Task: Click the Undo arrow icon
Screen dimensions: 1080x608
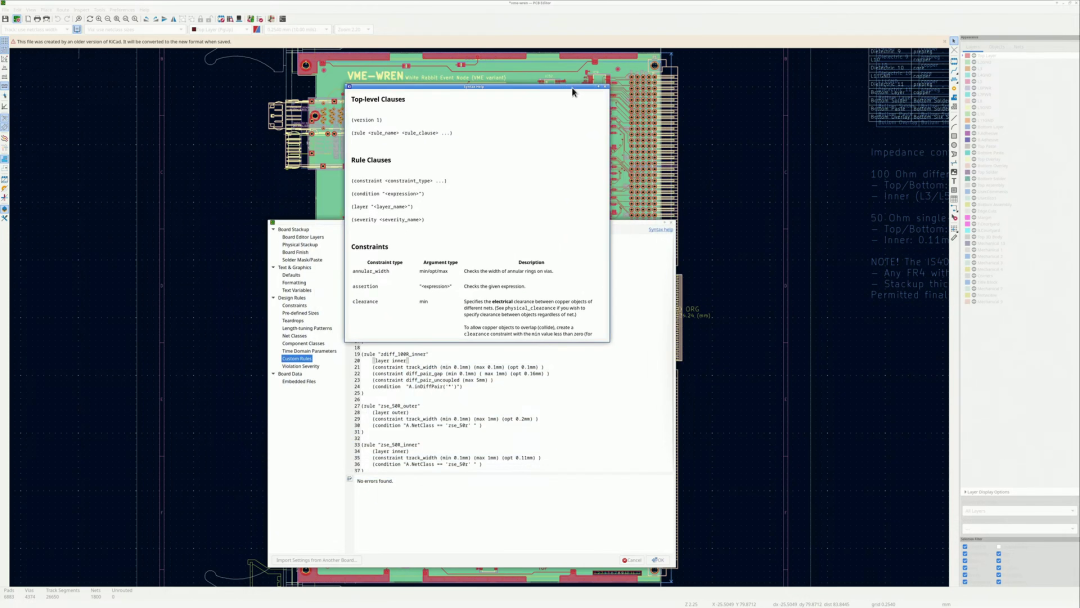Action: pos(58,19)
